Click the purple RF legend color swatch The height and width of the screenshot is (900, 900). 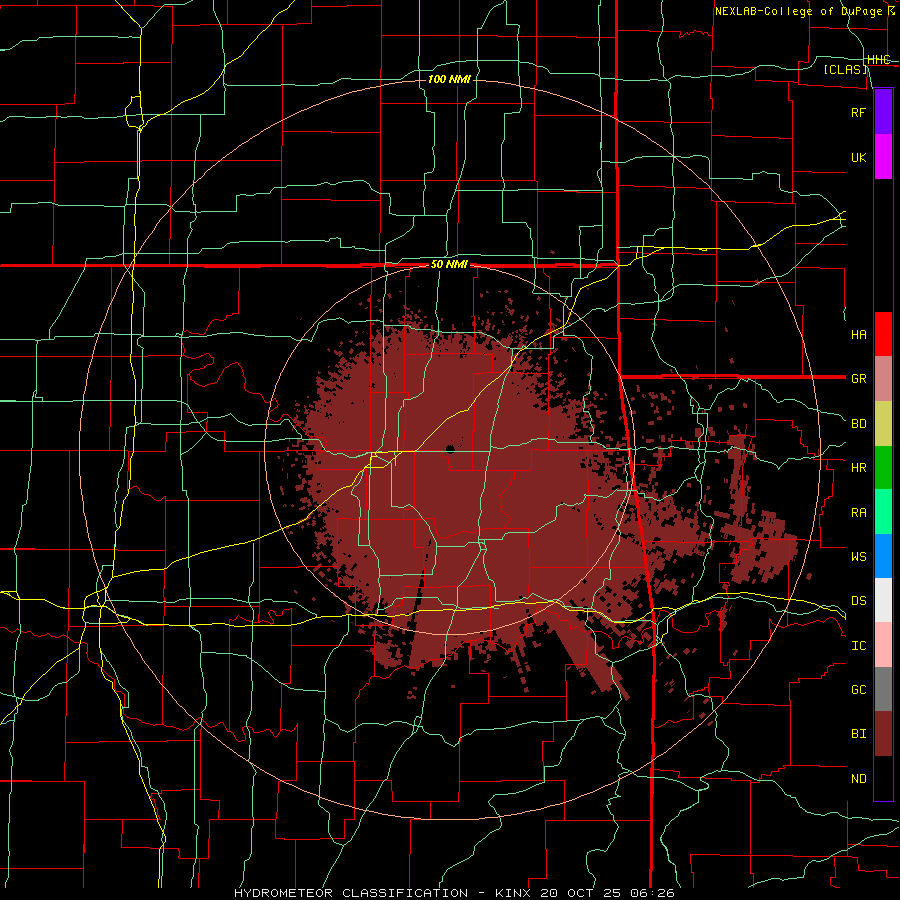[x=883, y=112]
